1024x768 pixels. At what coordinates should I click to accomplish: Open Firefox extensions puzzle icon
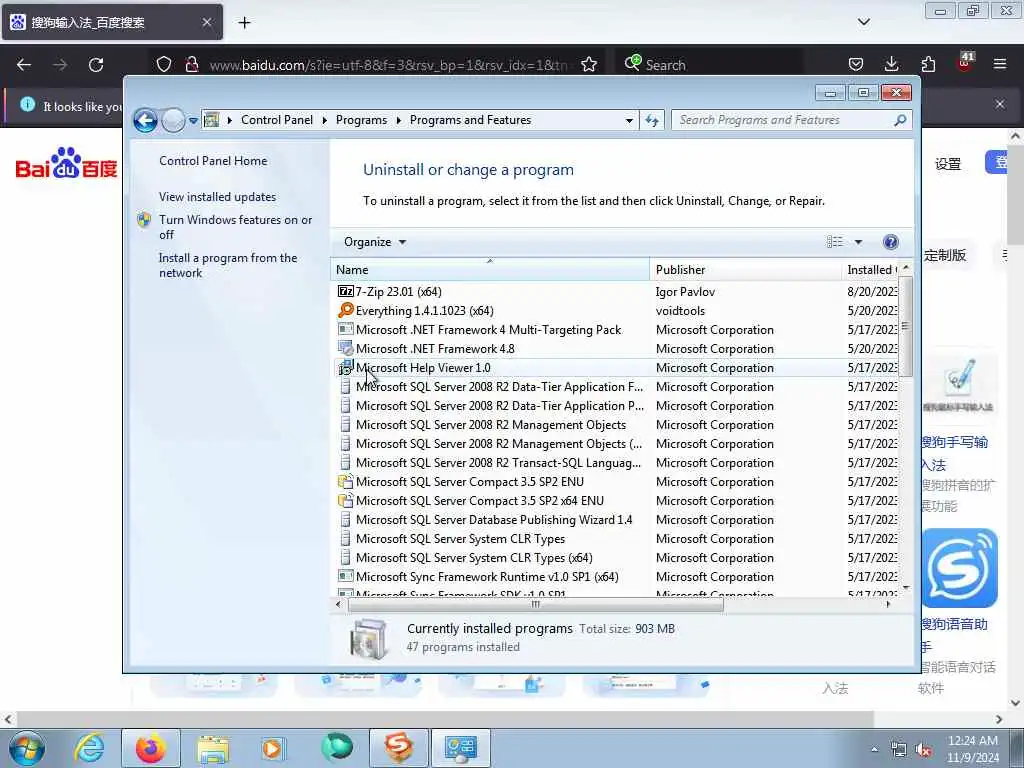928,64
